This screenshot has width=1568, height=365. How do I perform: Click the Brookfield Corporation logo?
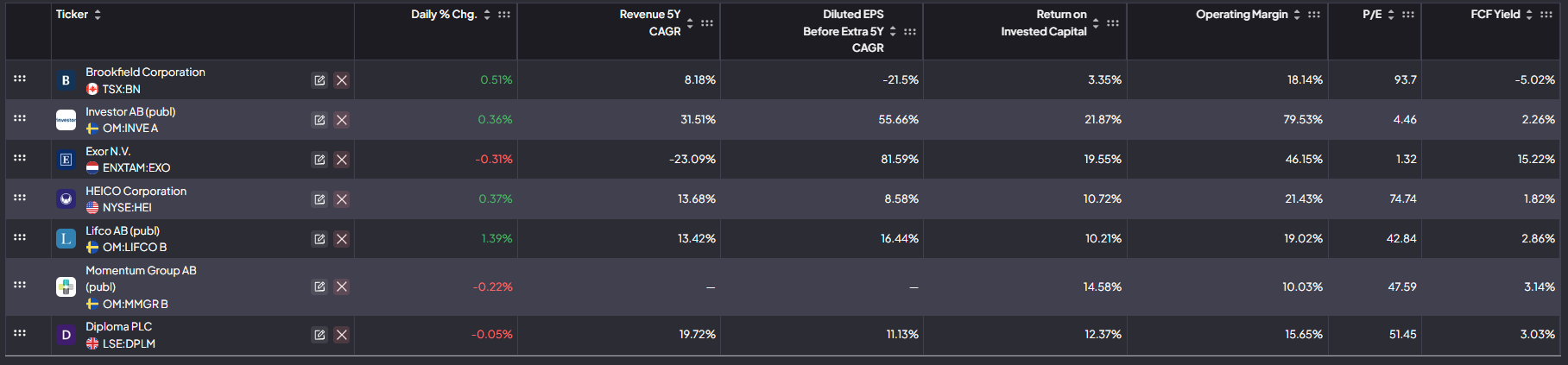(x=66, y=80)
